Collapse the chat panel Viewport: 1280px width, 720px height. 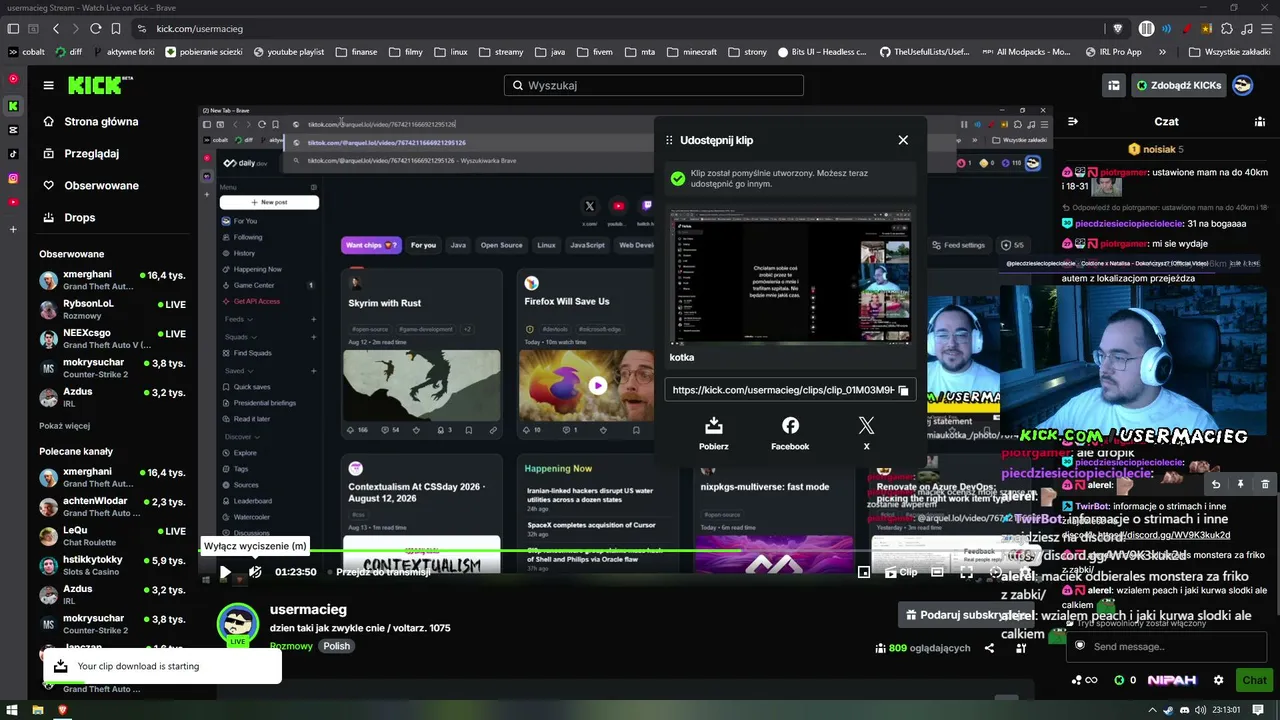click(x=1073, y=121)
